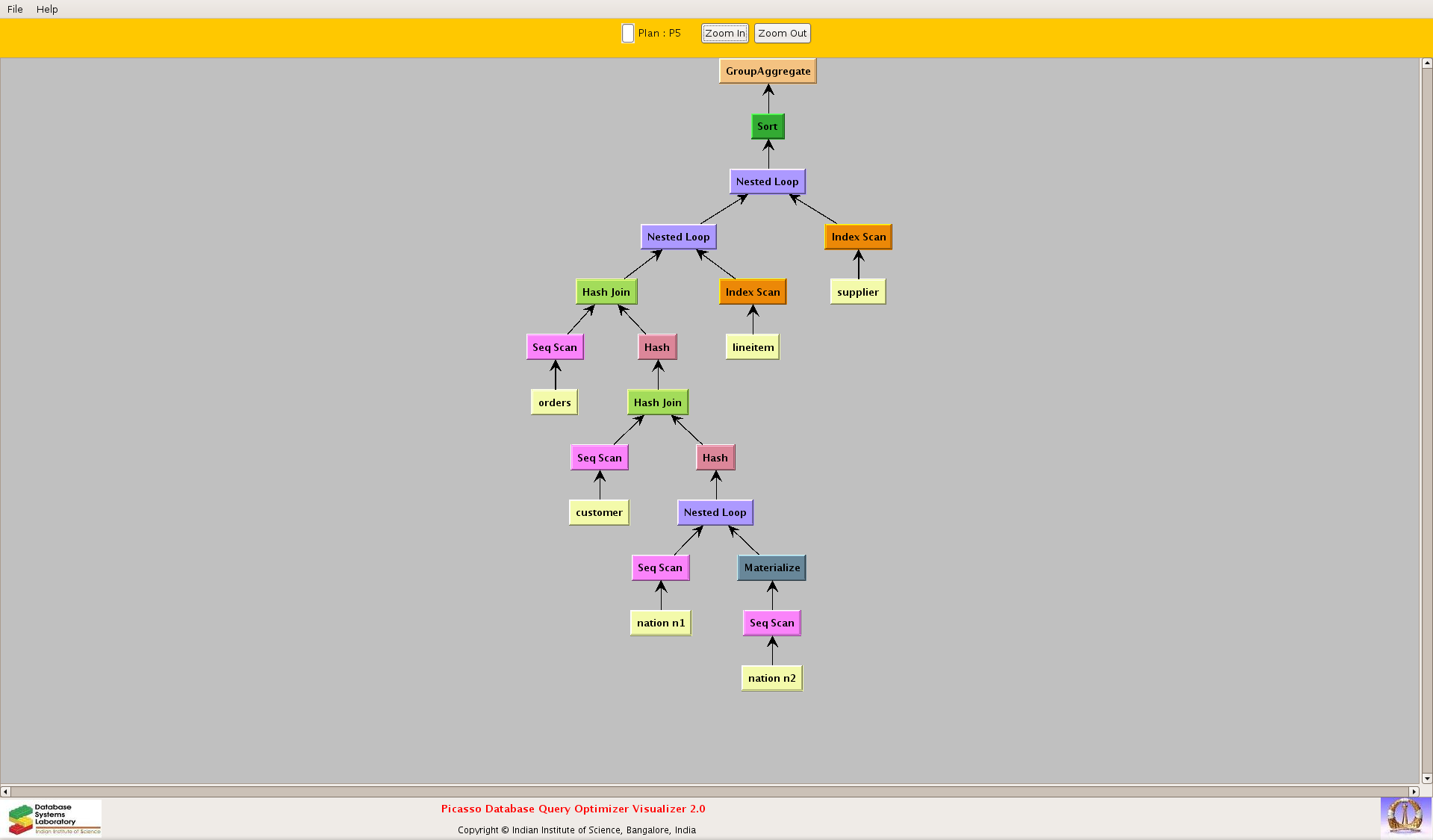This screenshot has width=1433, height=840.
Task: Select the green Sort node
Action: click(x=768, y=127)
